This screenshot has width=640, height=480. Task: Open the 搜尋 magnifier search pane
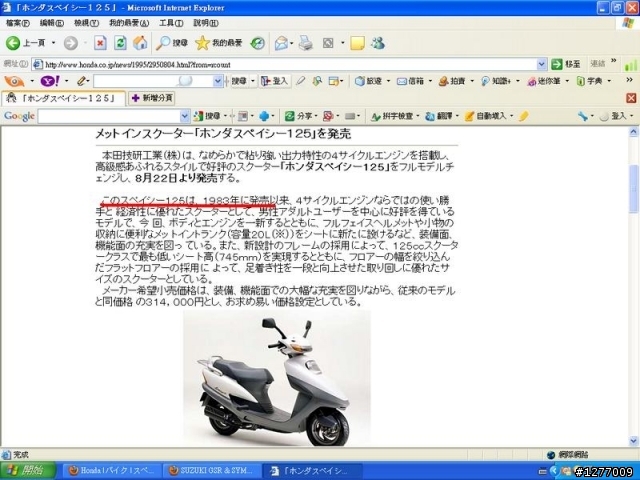click(x=172, y=43)
